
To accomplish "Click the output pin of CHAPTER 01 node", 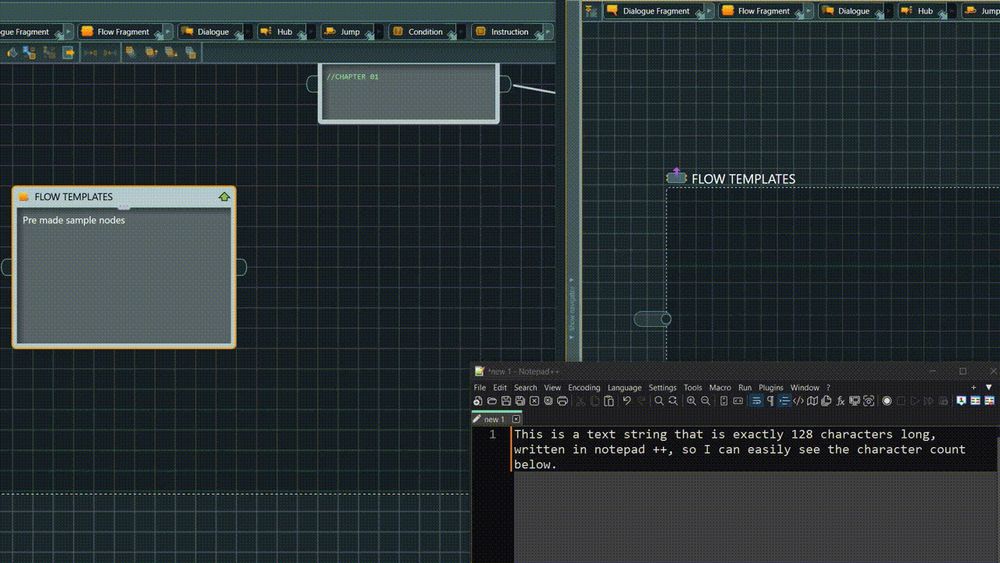I will 506,84.
